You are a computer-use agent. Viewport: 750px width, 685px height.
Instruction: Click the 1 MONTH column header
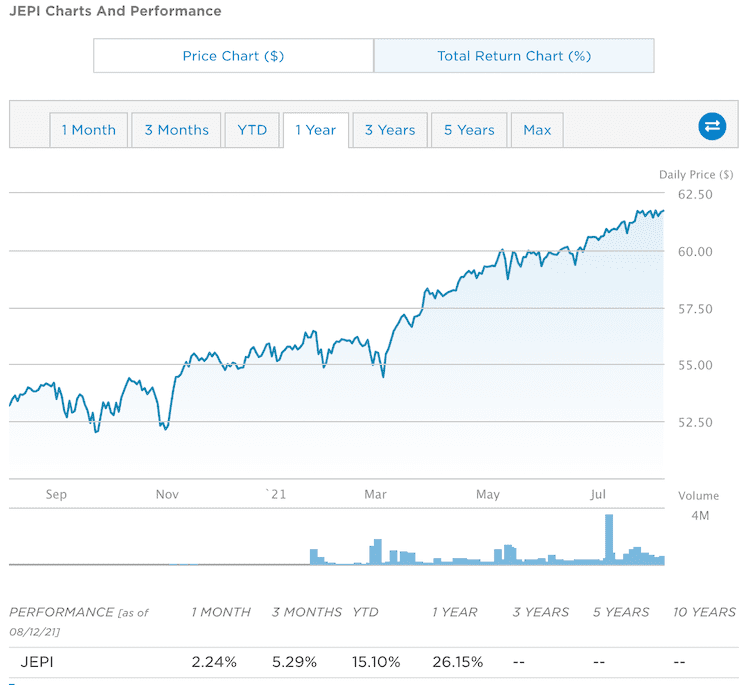coord(221,612)
